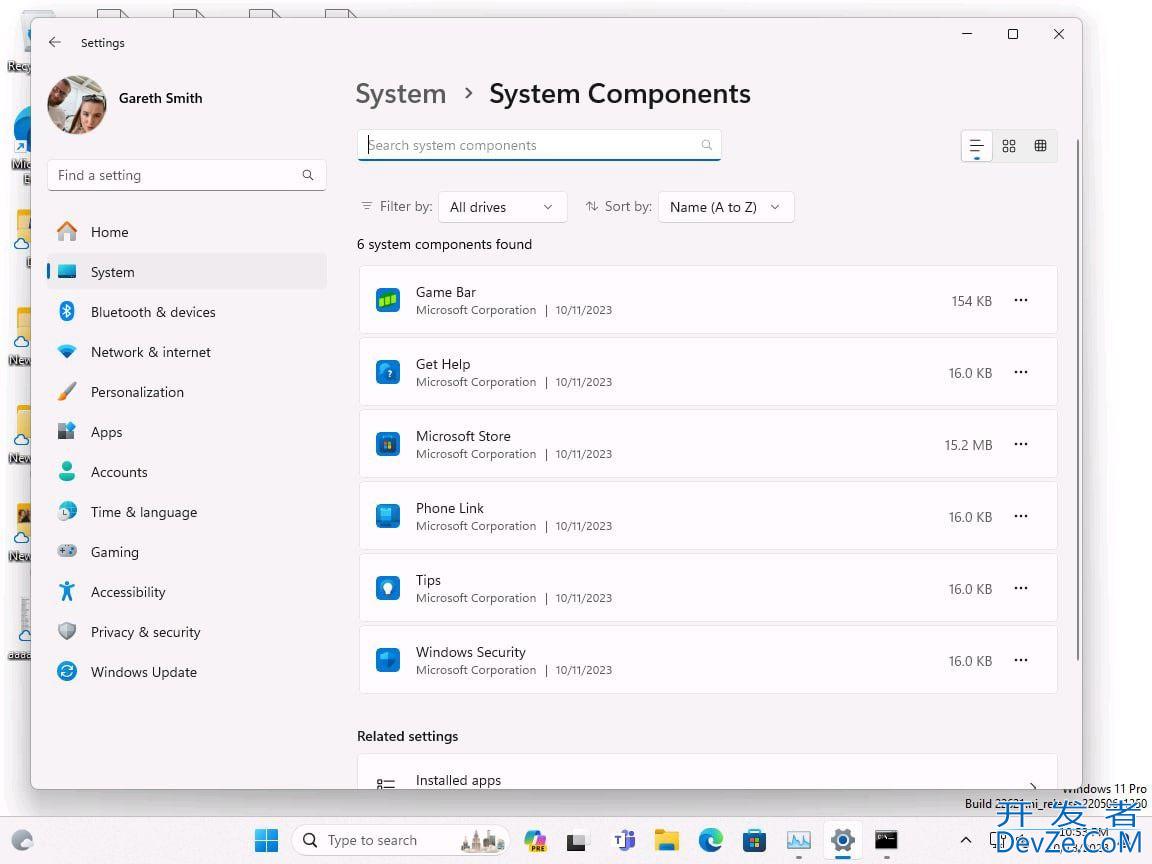Open Accessibility settings
The width and height of the screenshot is (1152, 864).
pyautogui.click(x=187, y=592)
